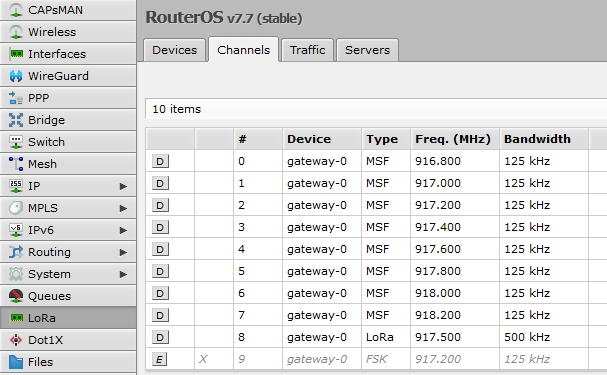
Task: Click the Switch sidebar icon
Action: (x=16, y=142)
